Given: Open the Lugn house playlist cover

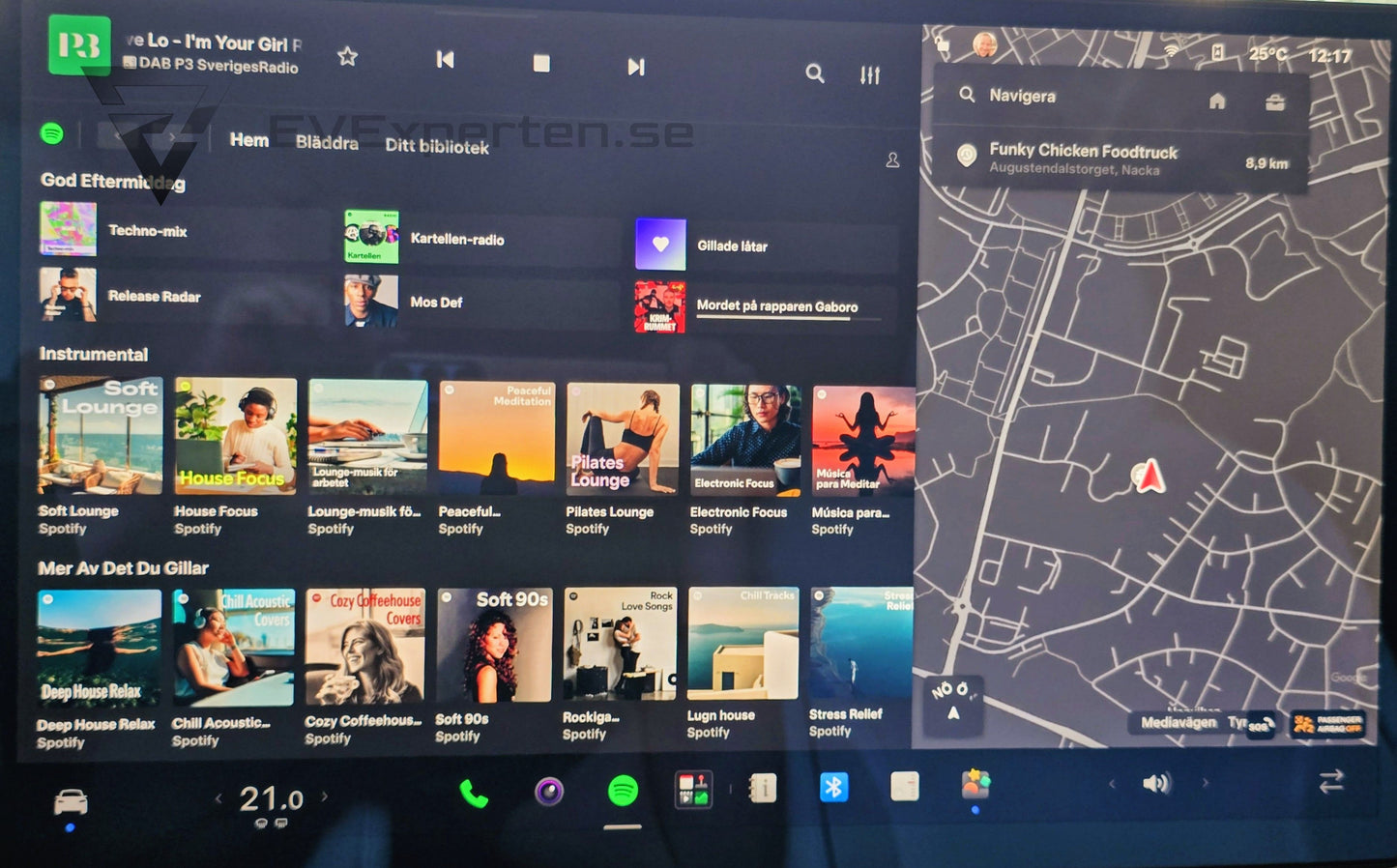Looking at the screenshot, I should coord(742,643).
